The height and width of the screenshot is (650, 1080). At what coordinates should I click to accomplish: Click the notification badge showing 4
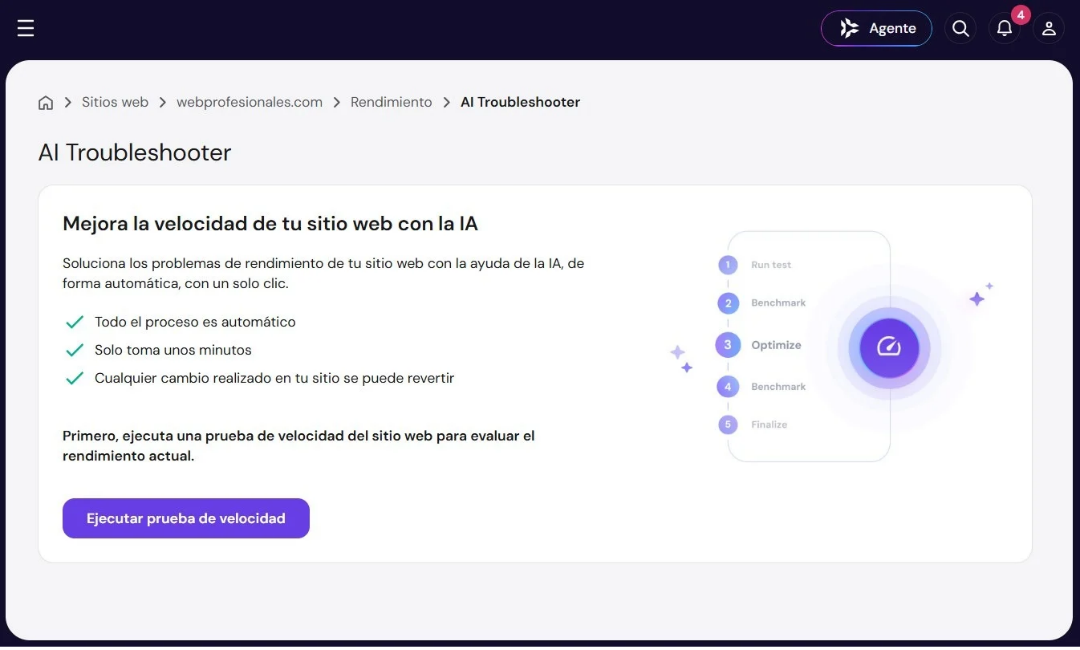coord(1020,14)
